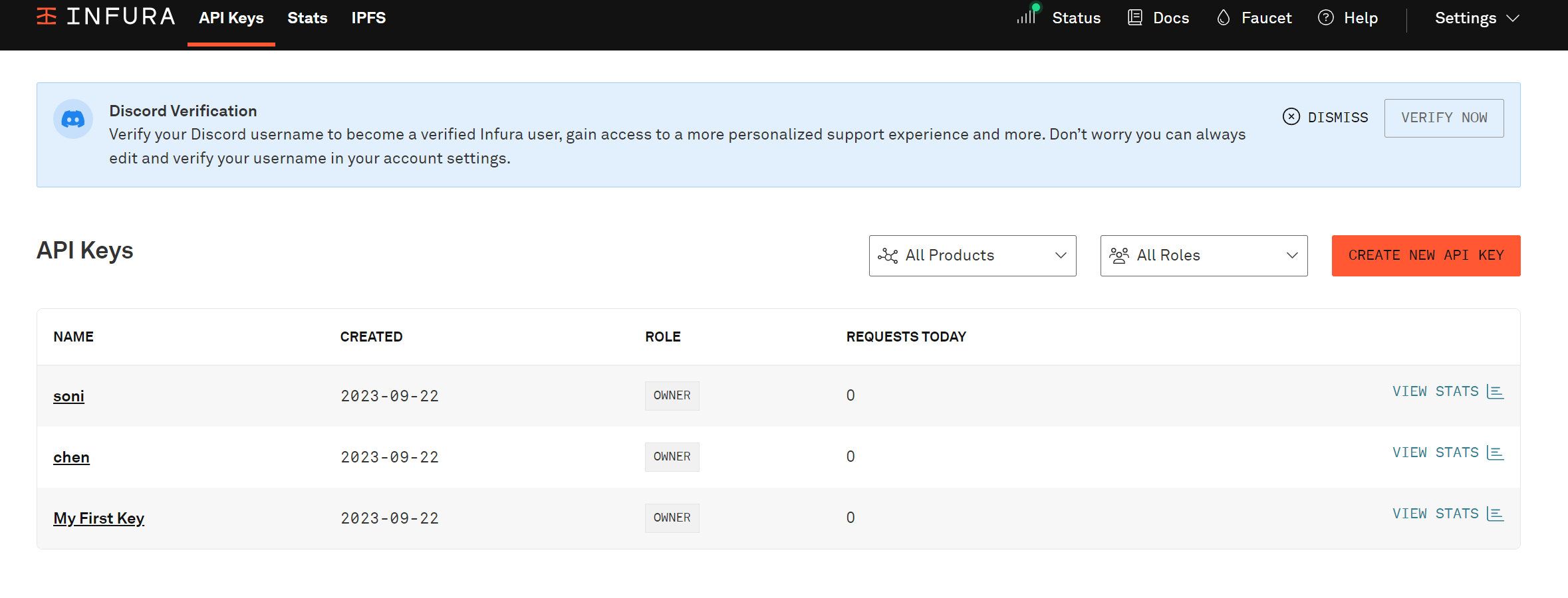The height and width of the screenshot is (598, 1568).
Task: Open the Faucet link
Action: tap(1266, 18)
